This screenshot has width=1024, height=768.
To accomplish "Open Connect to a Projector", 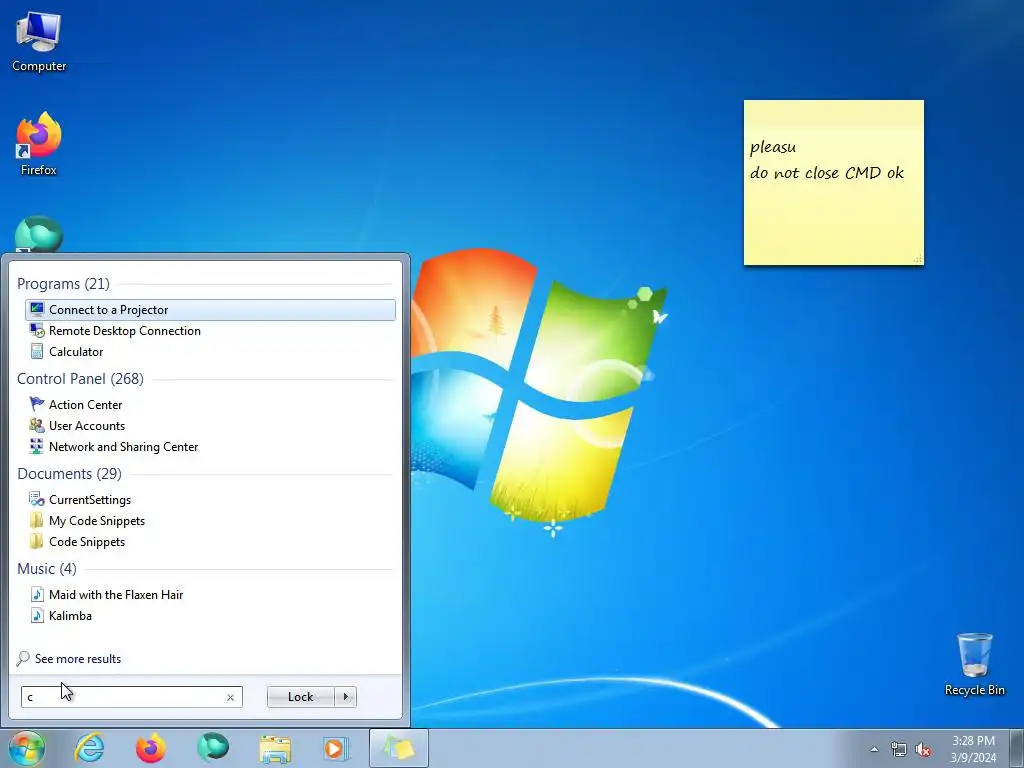I will [x=210, y=310].
